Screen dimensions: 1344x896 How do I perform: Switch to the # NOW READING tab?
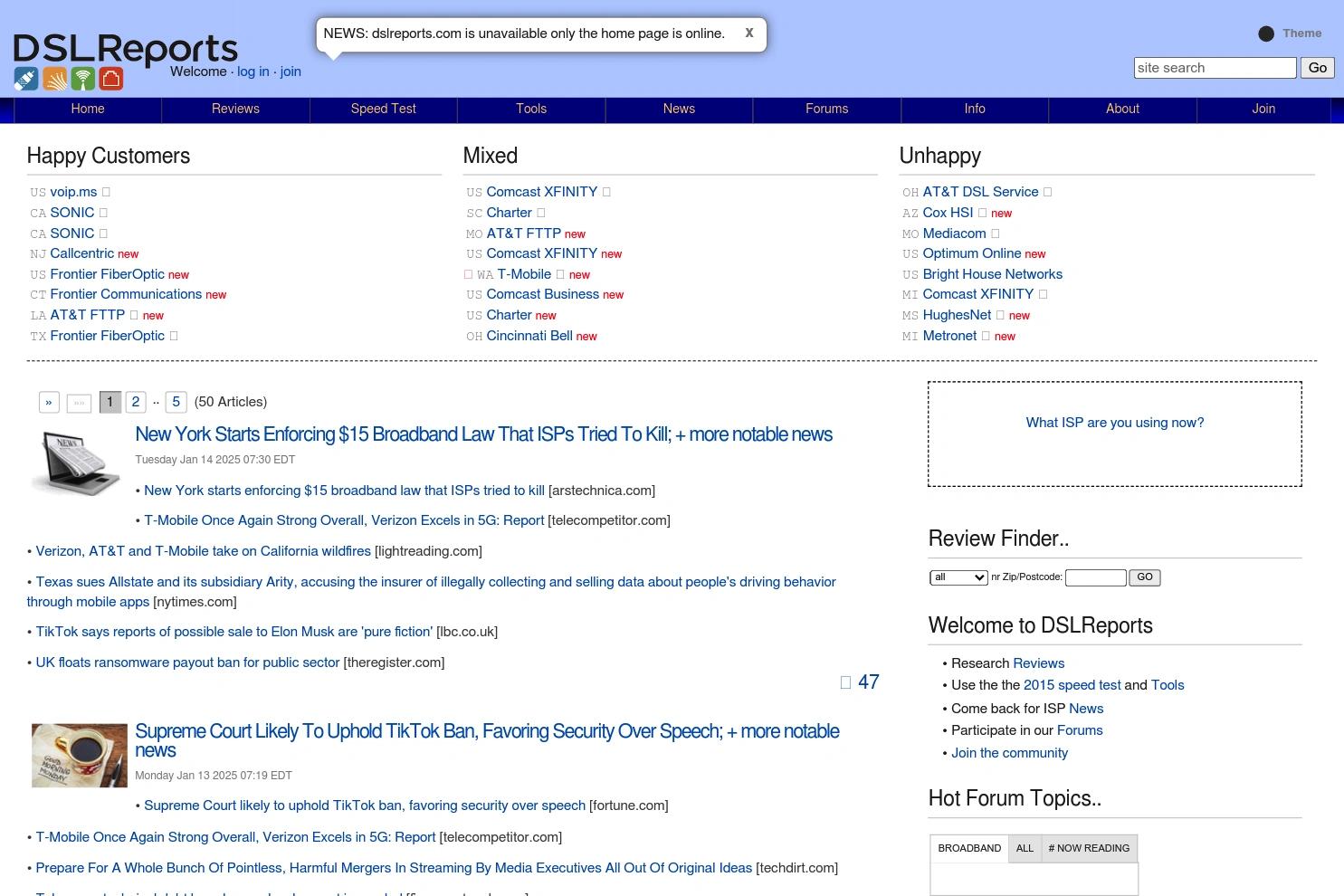[x=1089, y=848]
